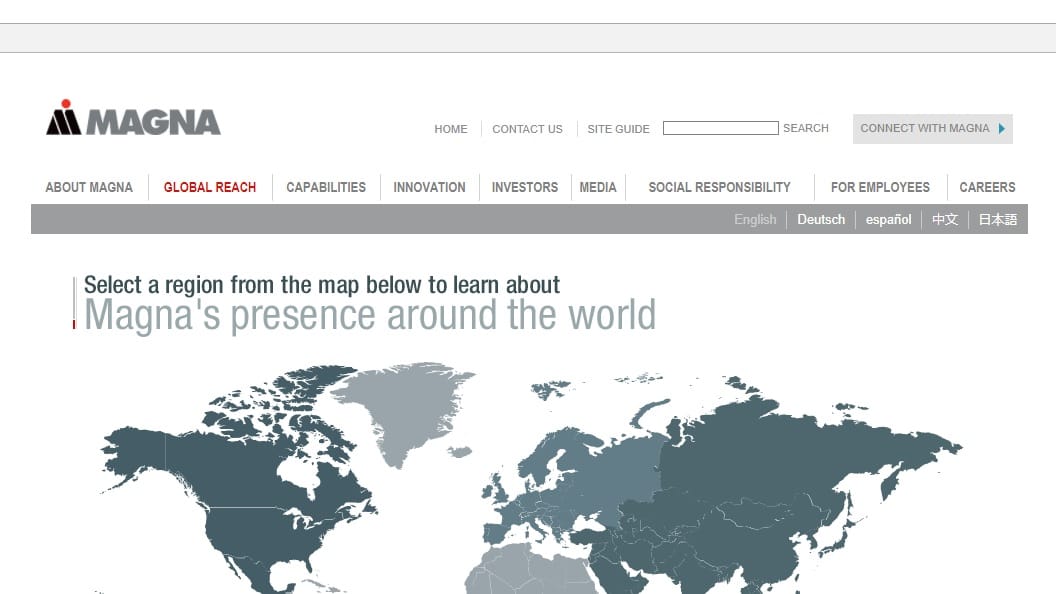This screenshot has width=1056, height=594.
Task: Open the Site Guide link
Action: point(618,129)
